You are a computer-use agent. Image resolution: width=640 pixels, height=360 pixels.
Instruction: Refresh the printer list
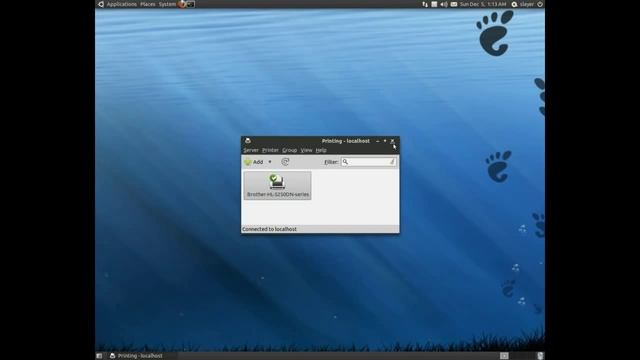point(285,162)
